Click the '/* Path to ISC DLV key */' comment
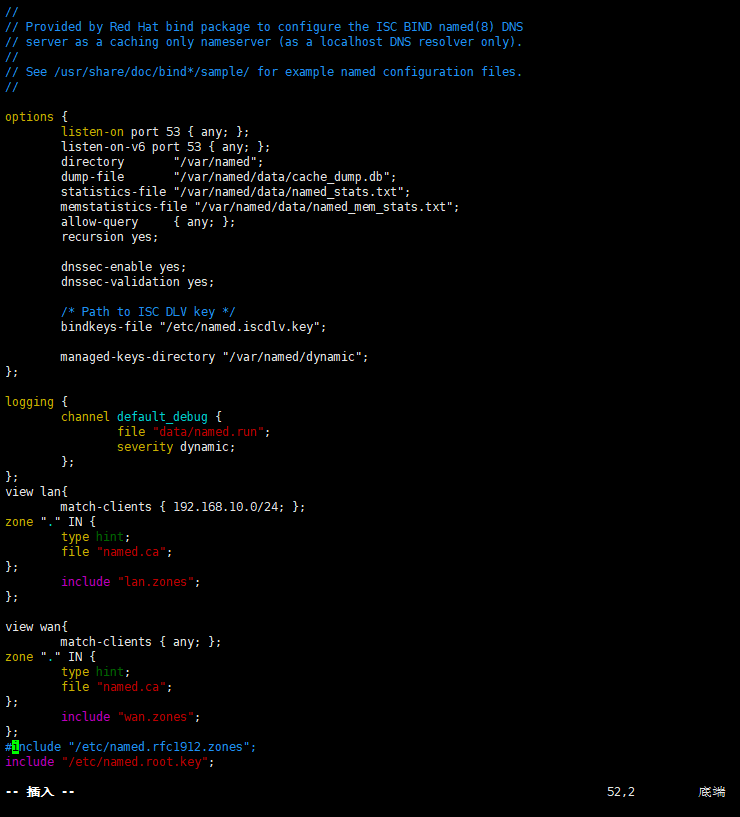Image resolution: width=740 pixels, height=817 pixels. 148,312
